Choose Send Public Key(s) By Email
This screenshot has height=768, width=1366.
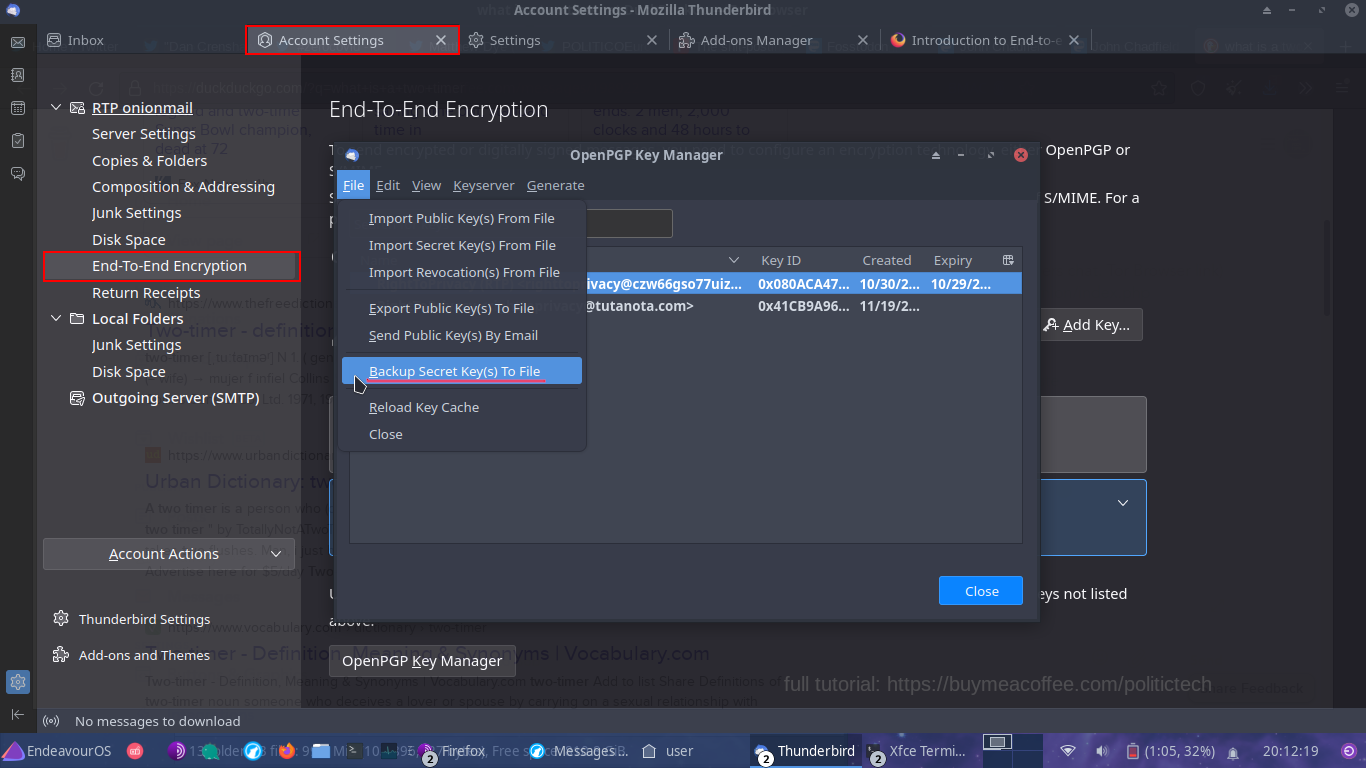point(461,335)
